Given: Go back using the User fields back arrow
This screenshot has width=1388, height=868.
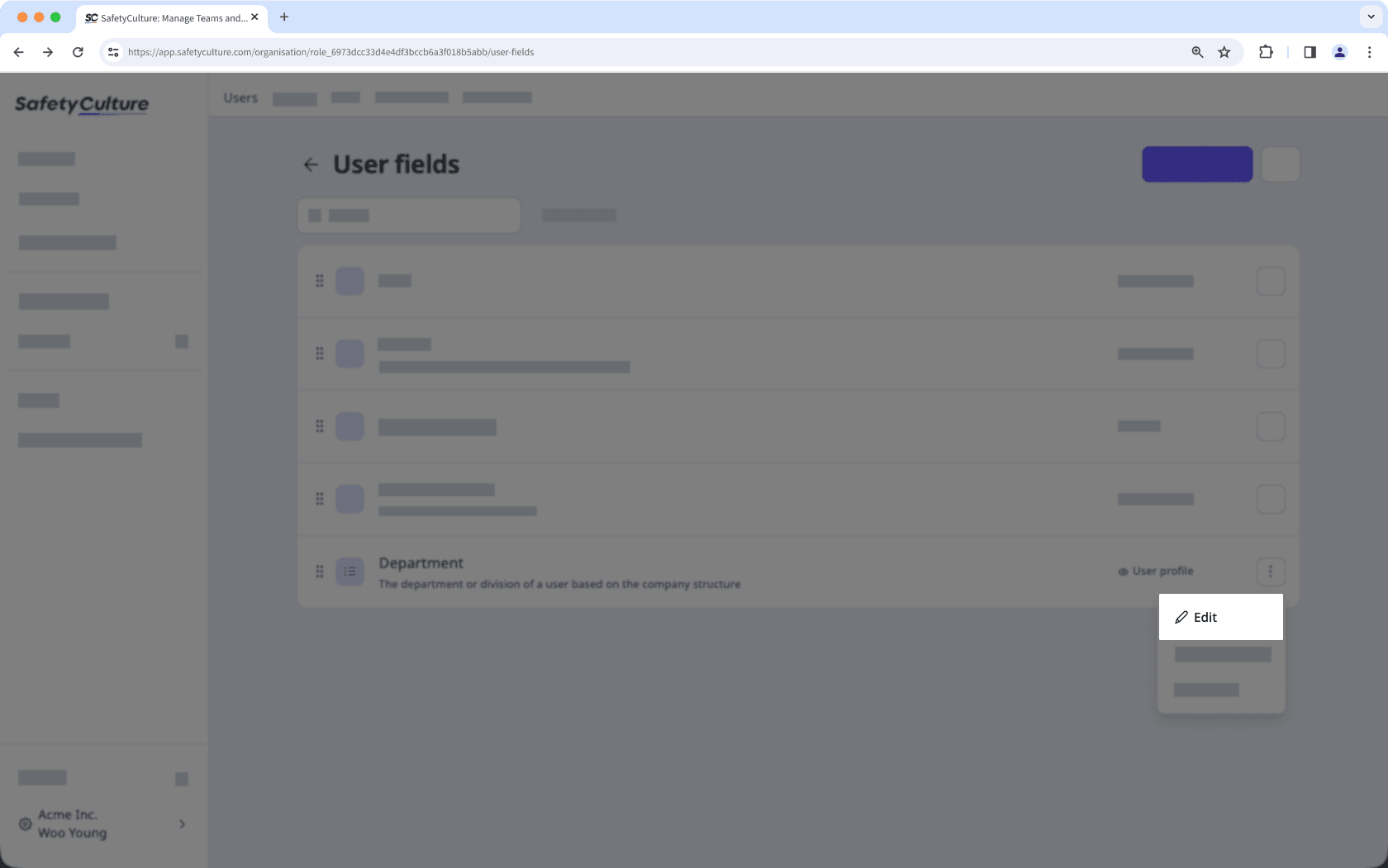Looking at the screenshot, I should (x=311, y=164).
